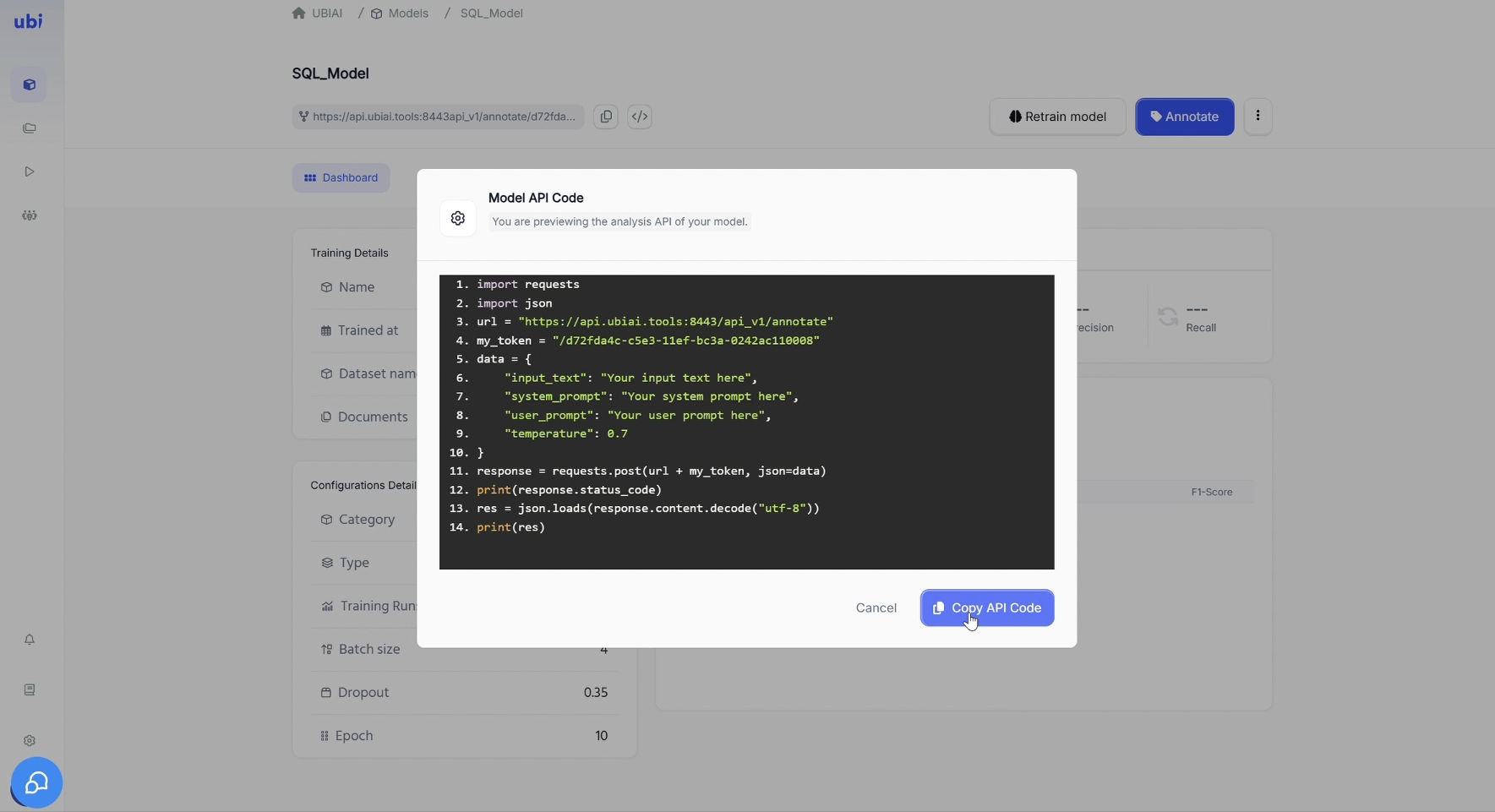
Task: Go to Models in breadcrumb
Action: click(x=407, y=14)
